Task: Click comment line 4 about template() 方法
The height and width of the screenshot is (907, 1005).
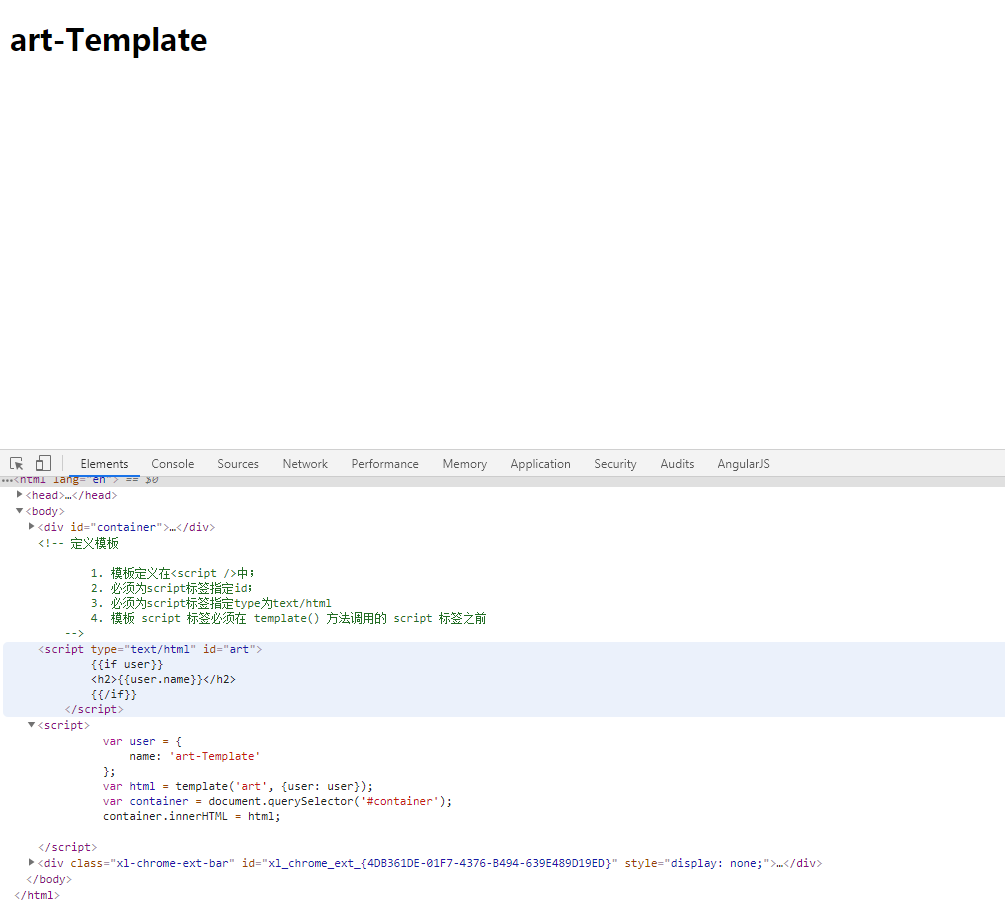Action: tap(288, 618)
